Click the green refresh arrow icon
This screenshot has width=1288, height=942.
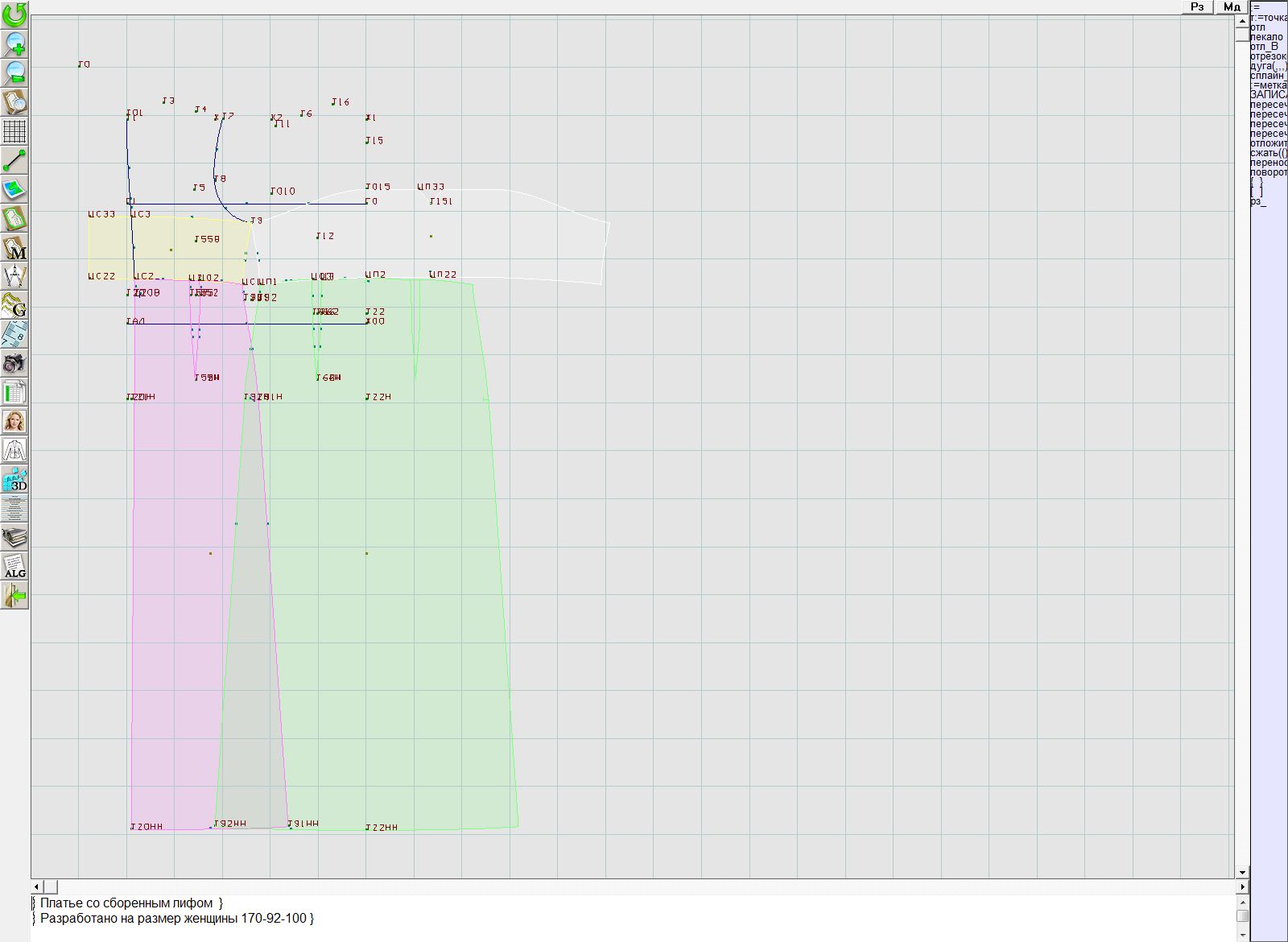coord(14,14)
